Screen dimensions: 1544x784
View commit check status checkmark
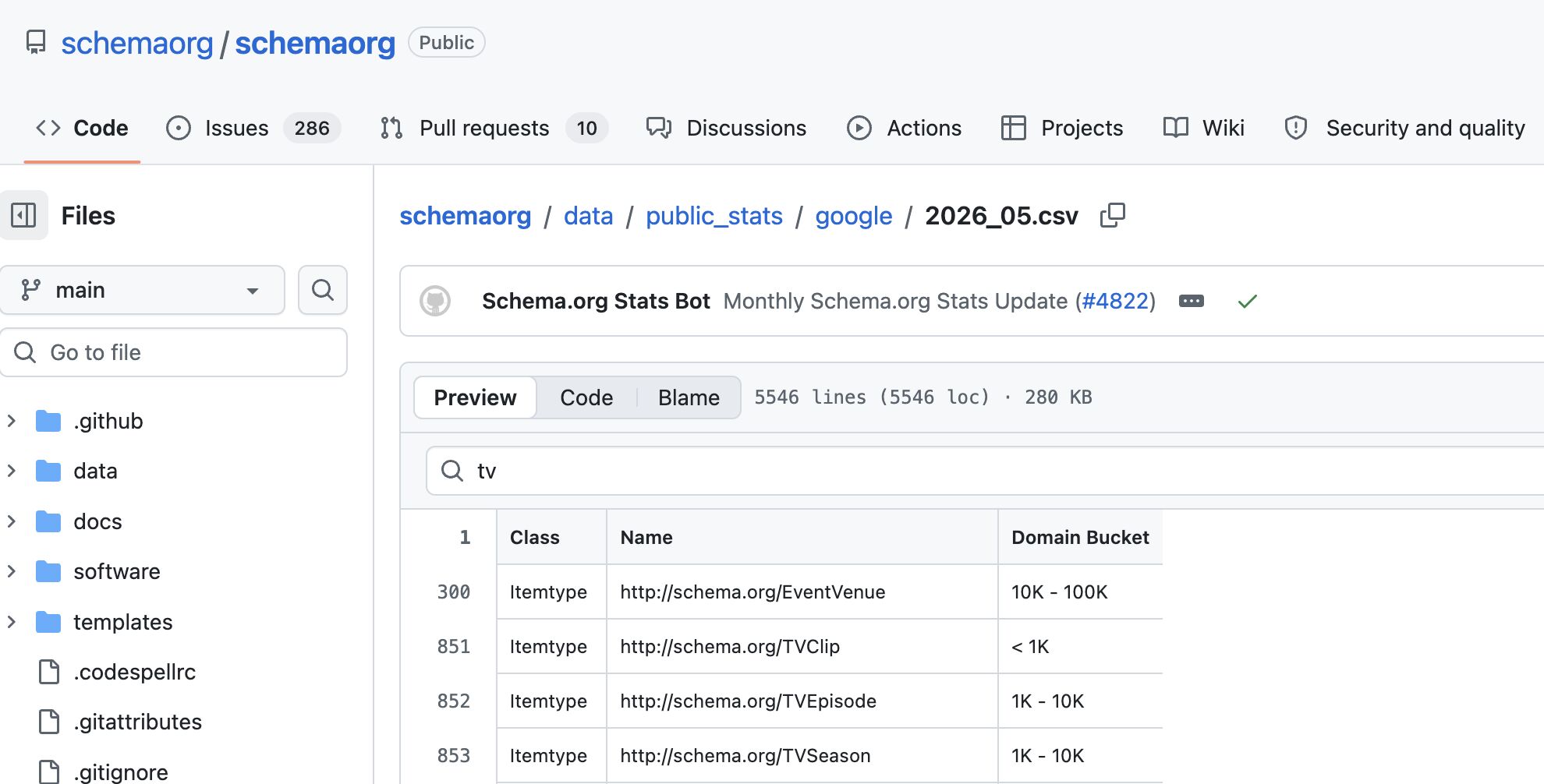point(1248,301)
